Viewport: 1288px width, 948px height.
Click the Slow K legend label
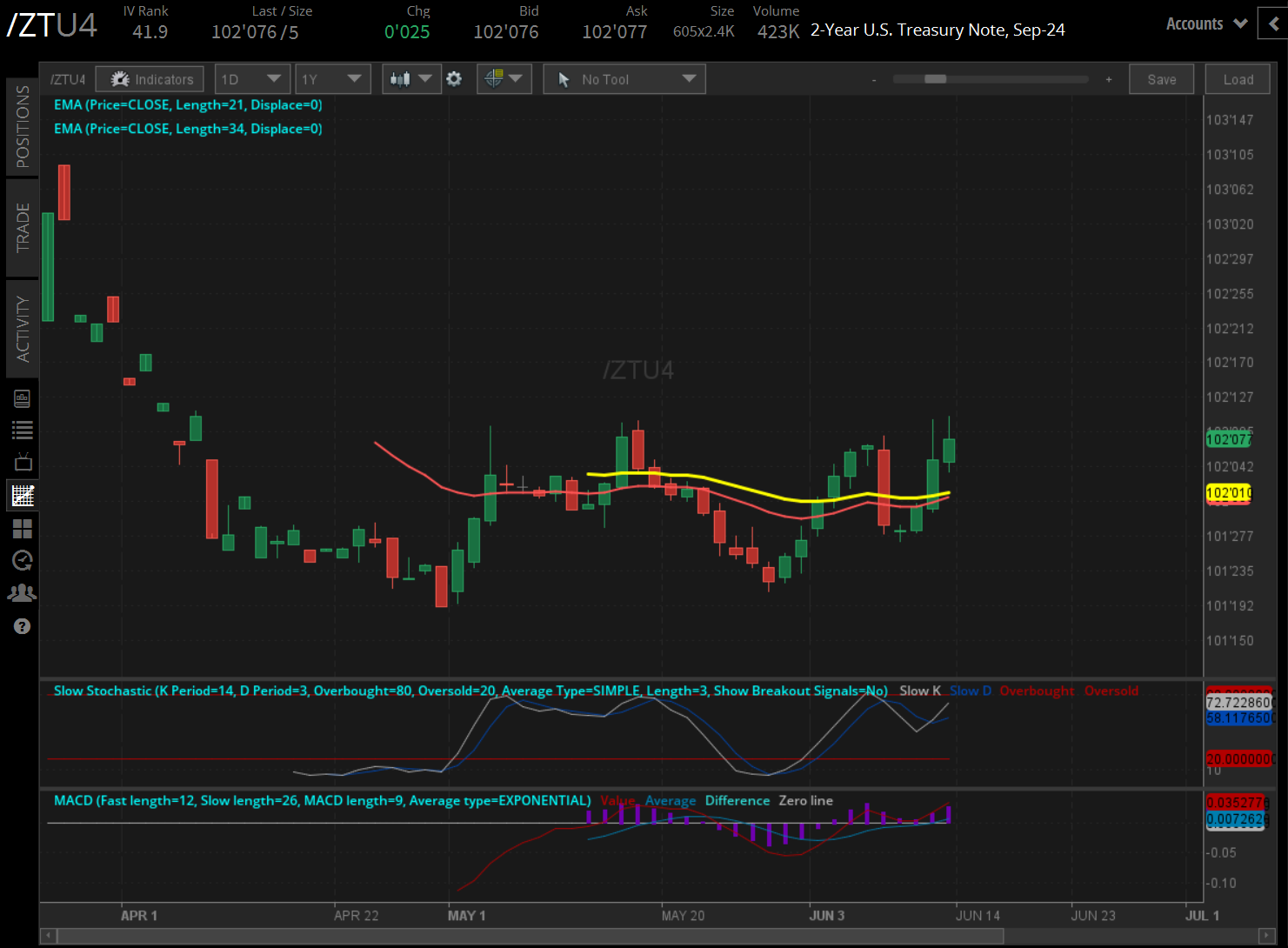[x=920, y=691]
